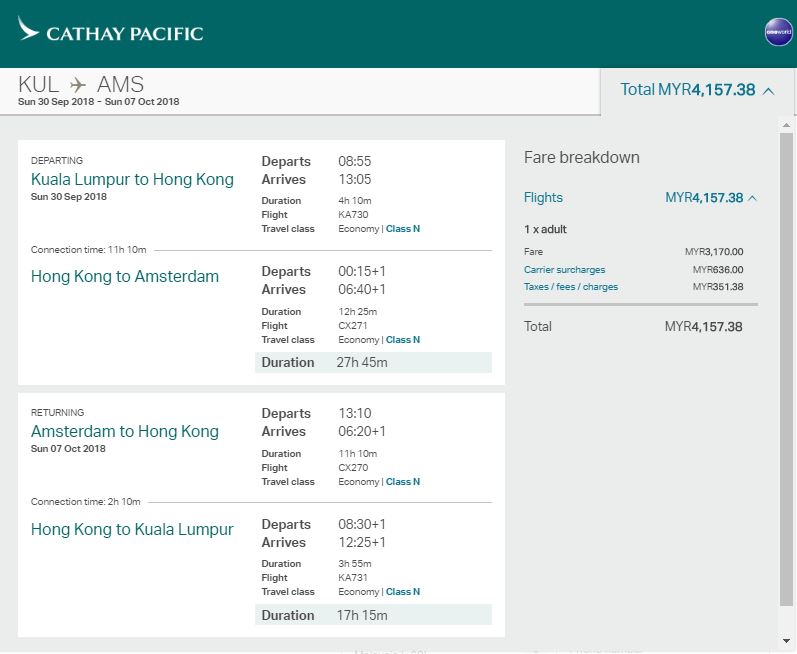Click the bottom Total MYR4,157.38 amount

(x=703, y=326)
